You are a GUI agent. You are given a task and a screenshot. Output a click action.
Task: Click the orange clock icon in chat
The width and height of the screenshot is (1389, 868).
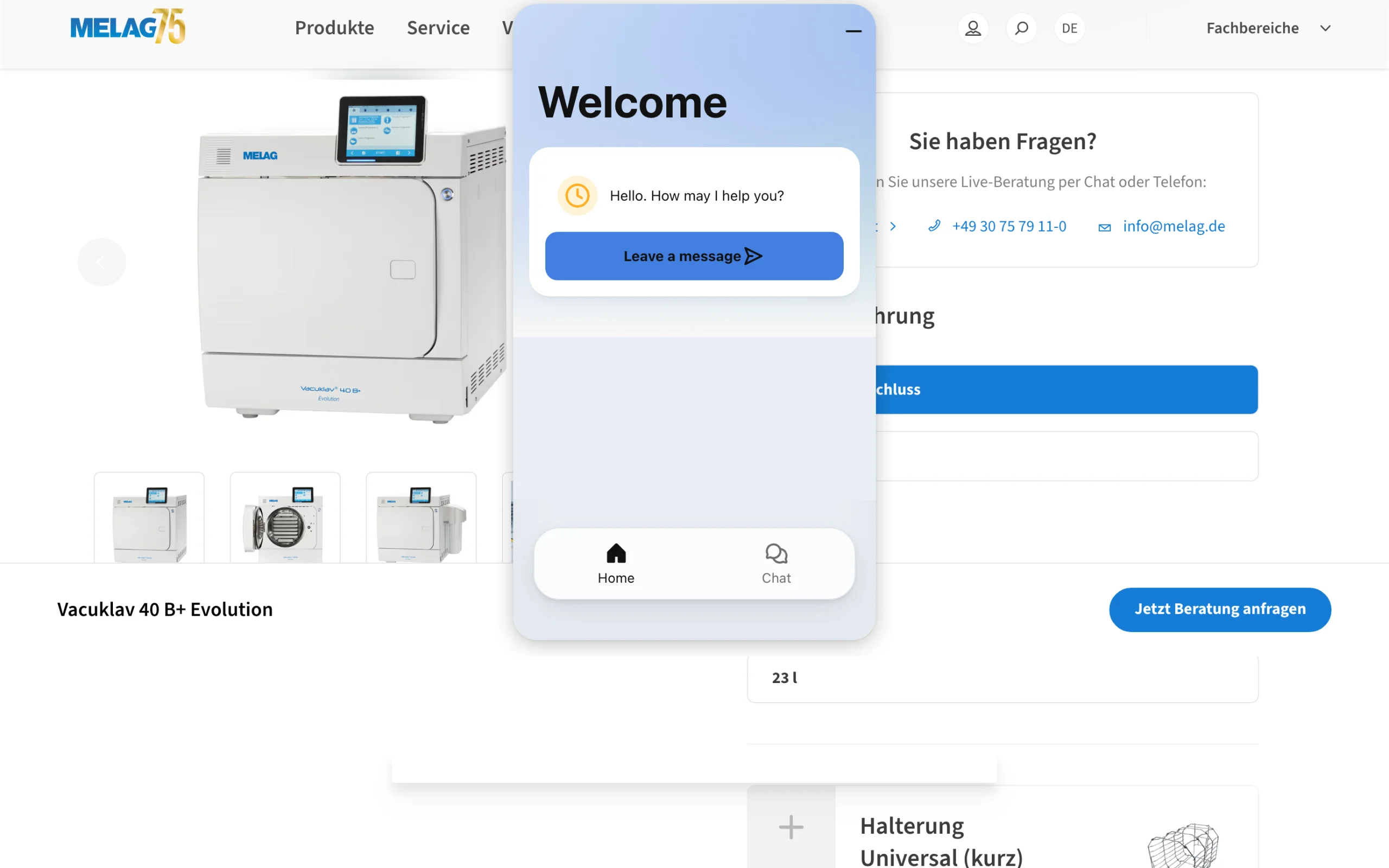[x=577, y=196]
